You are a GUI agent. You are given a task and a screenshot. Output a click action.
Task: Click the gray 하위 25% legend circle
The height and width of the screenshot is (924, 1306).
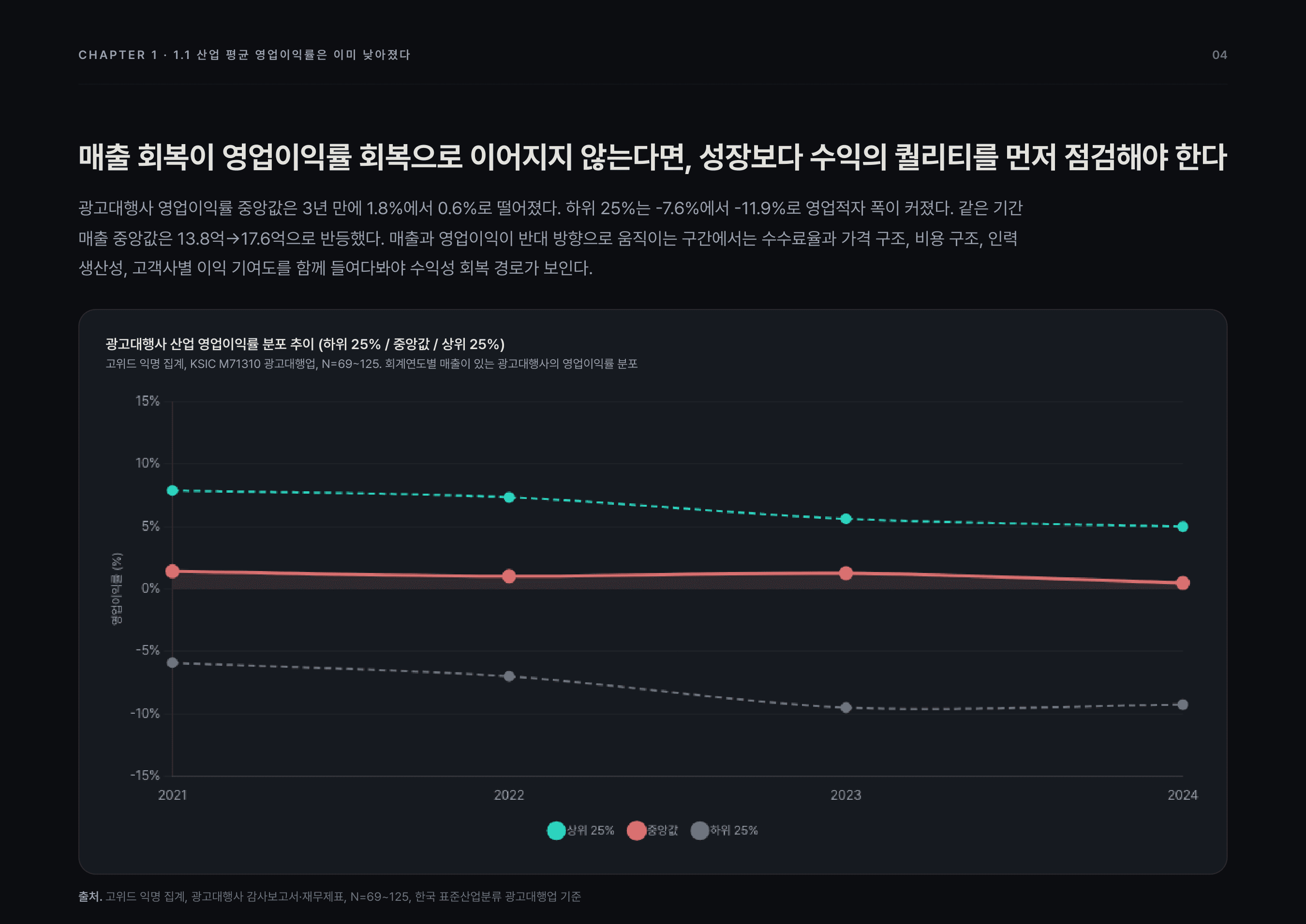pyautogui.click(x=699, y=830)
